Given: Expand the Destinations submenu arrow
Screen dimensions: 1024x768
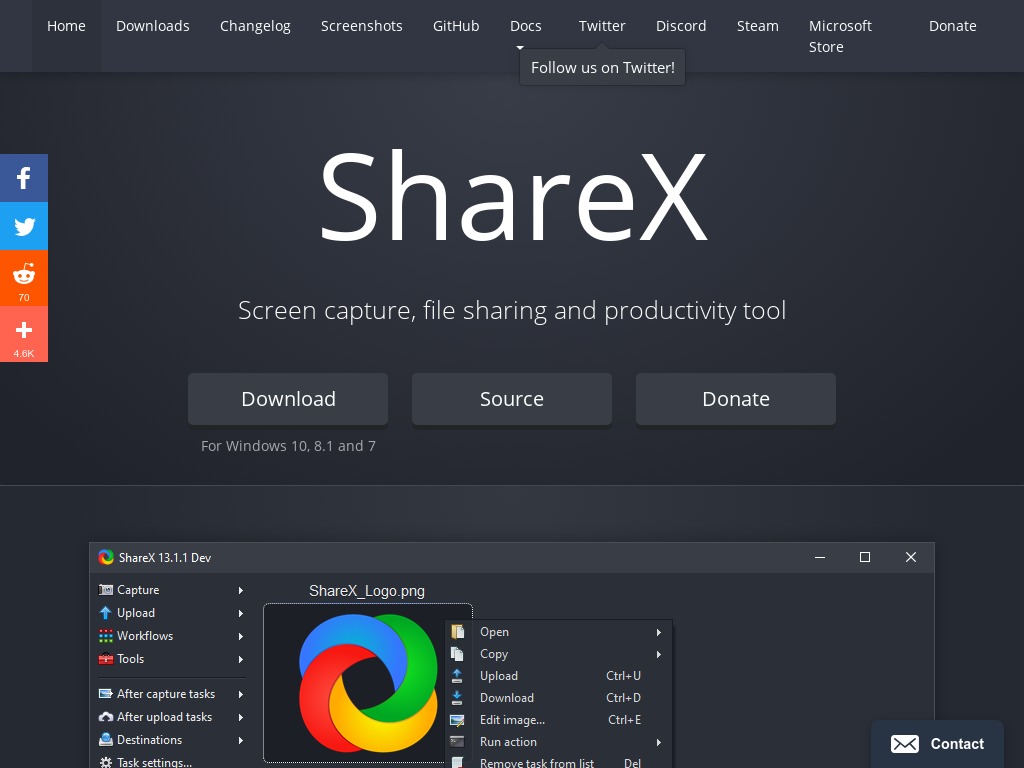Looking at the screenshot, I should [x=241, y=740].
